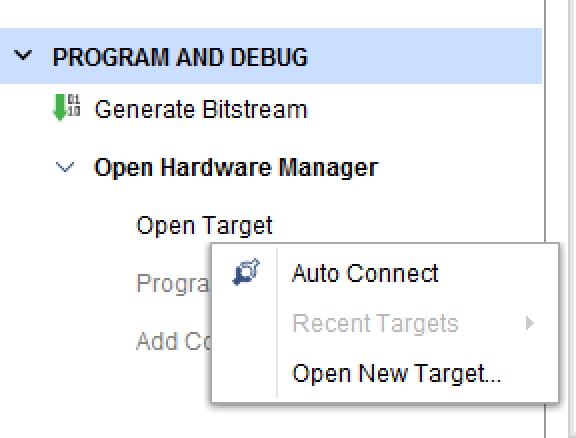Click the Open Hardware Manager label

click(x=236, y=168)
